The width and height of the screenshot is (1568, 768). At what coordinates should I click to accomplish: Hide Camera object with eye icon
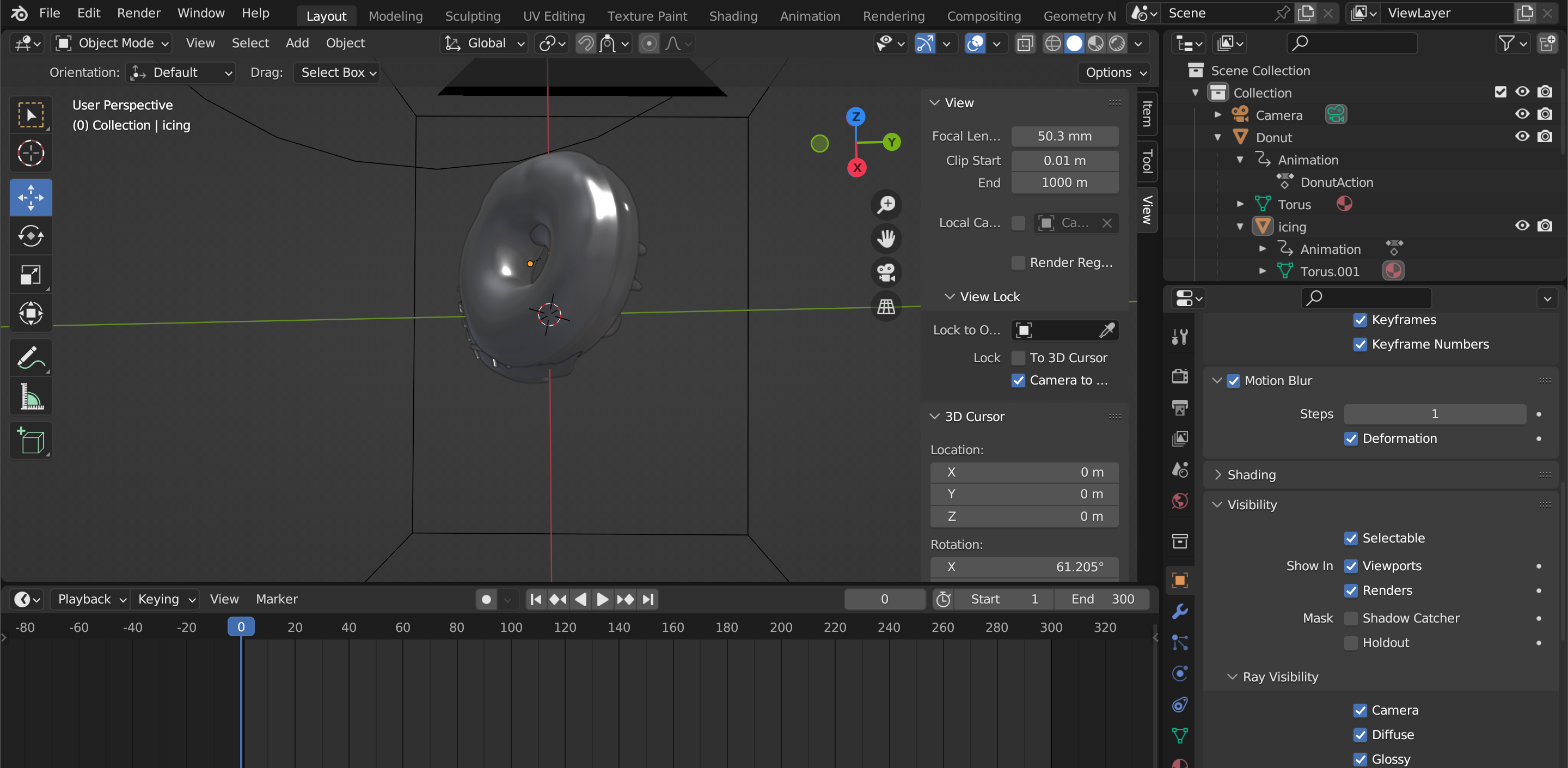(x=1522, y=114)
